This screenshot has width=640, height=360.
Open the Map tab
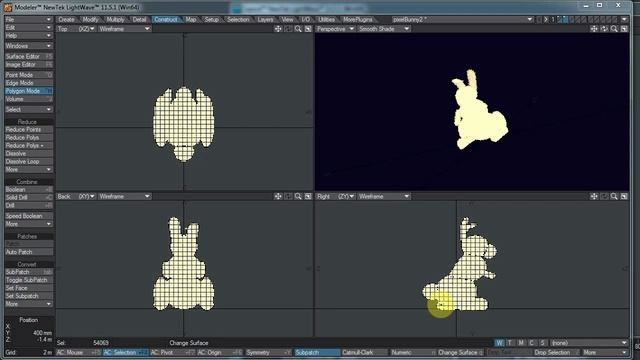click(x=191, y=20)
